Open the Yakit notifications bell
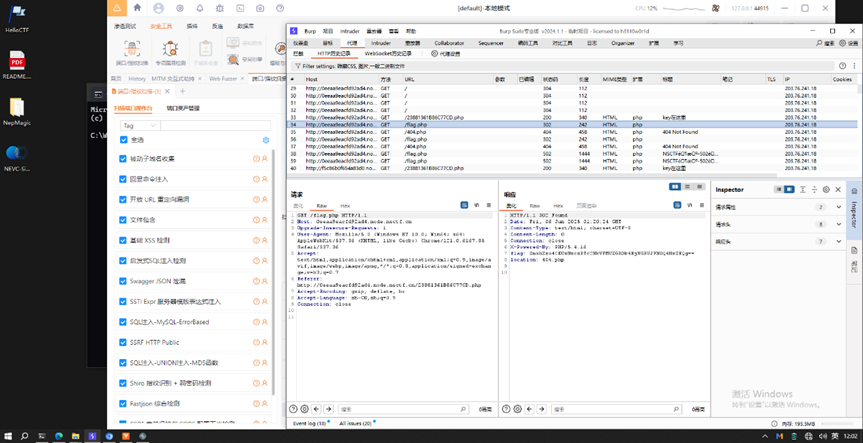The height and width of the screenshot is (443, 863). tap(200, 8)
